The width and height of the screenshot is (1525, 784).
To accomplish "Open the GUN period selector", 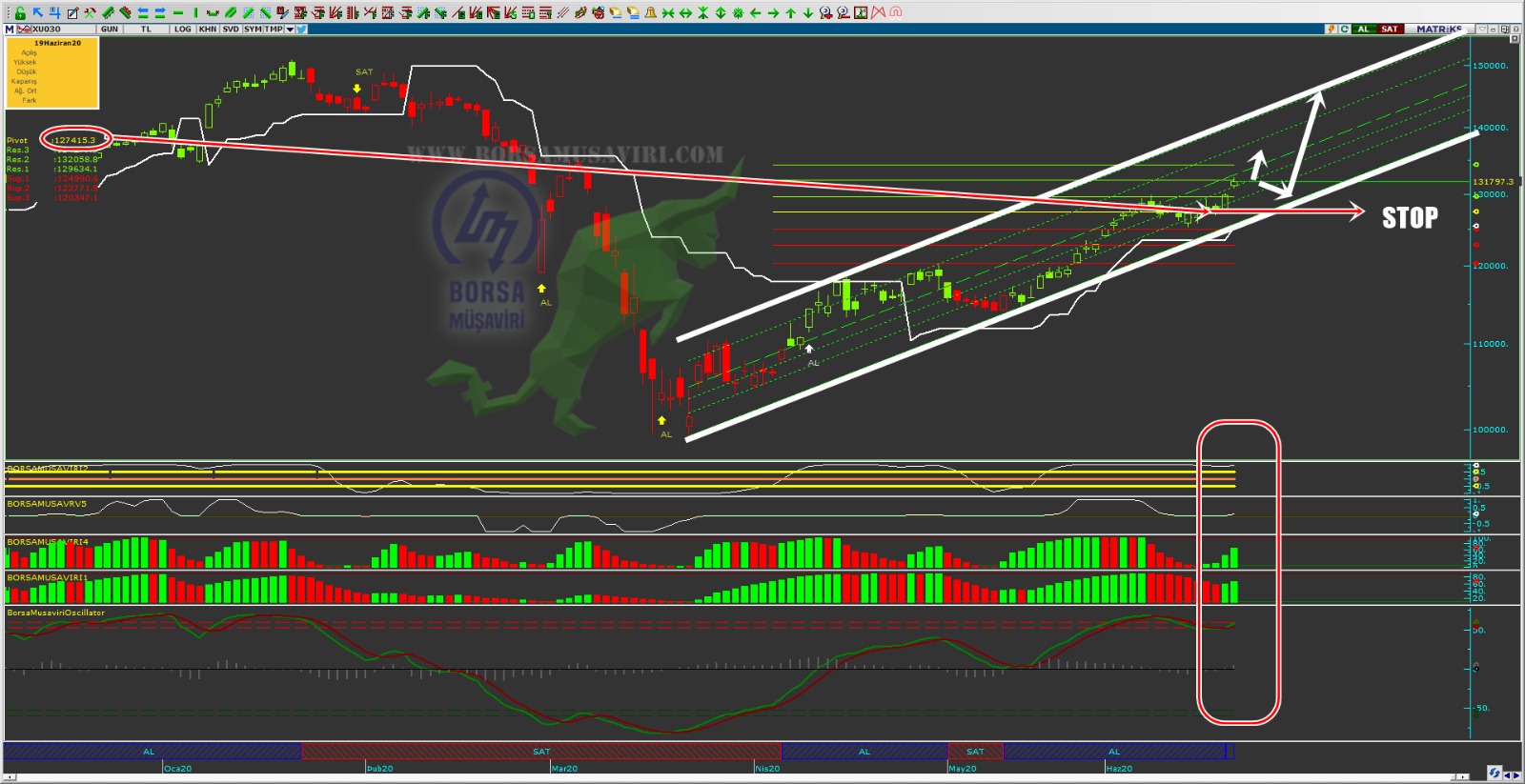I will 110,29.
